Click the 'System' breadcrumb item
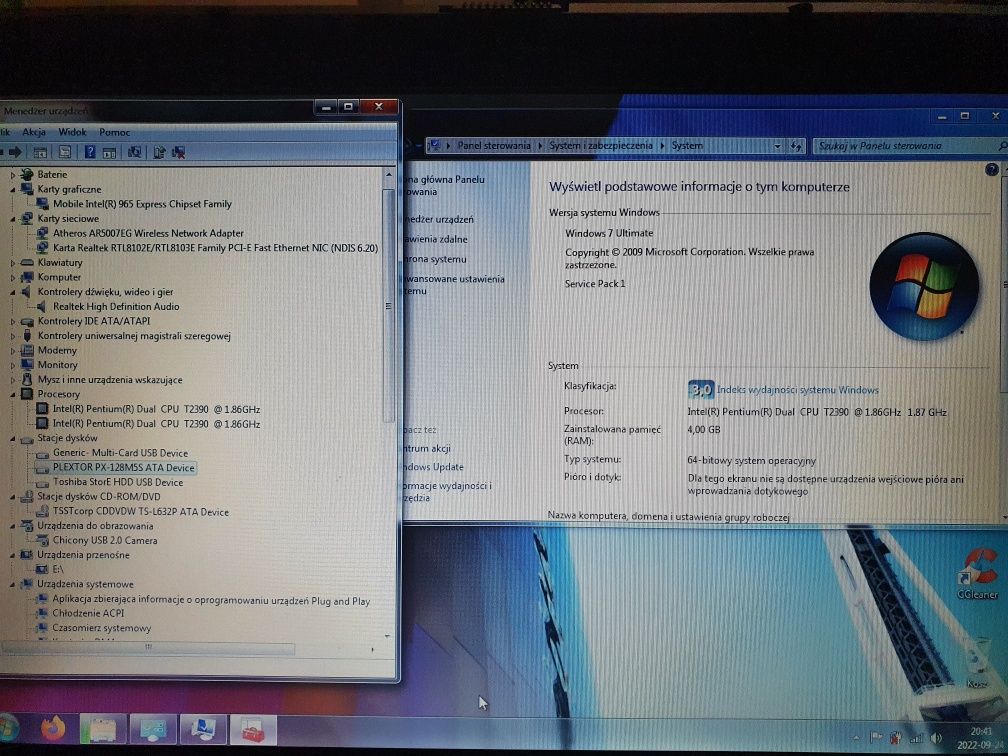Viewport: 1008px width, 756px height. pyautogui.click(x=687, y=146)
